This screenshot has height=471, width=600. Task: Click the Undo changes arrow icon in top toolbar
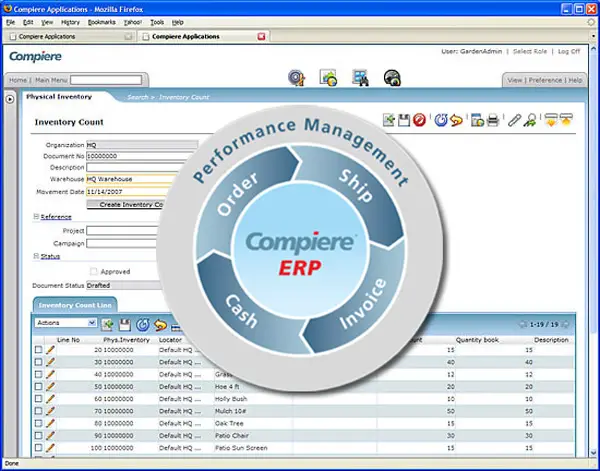coord(457,121)
